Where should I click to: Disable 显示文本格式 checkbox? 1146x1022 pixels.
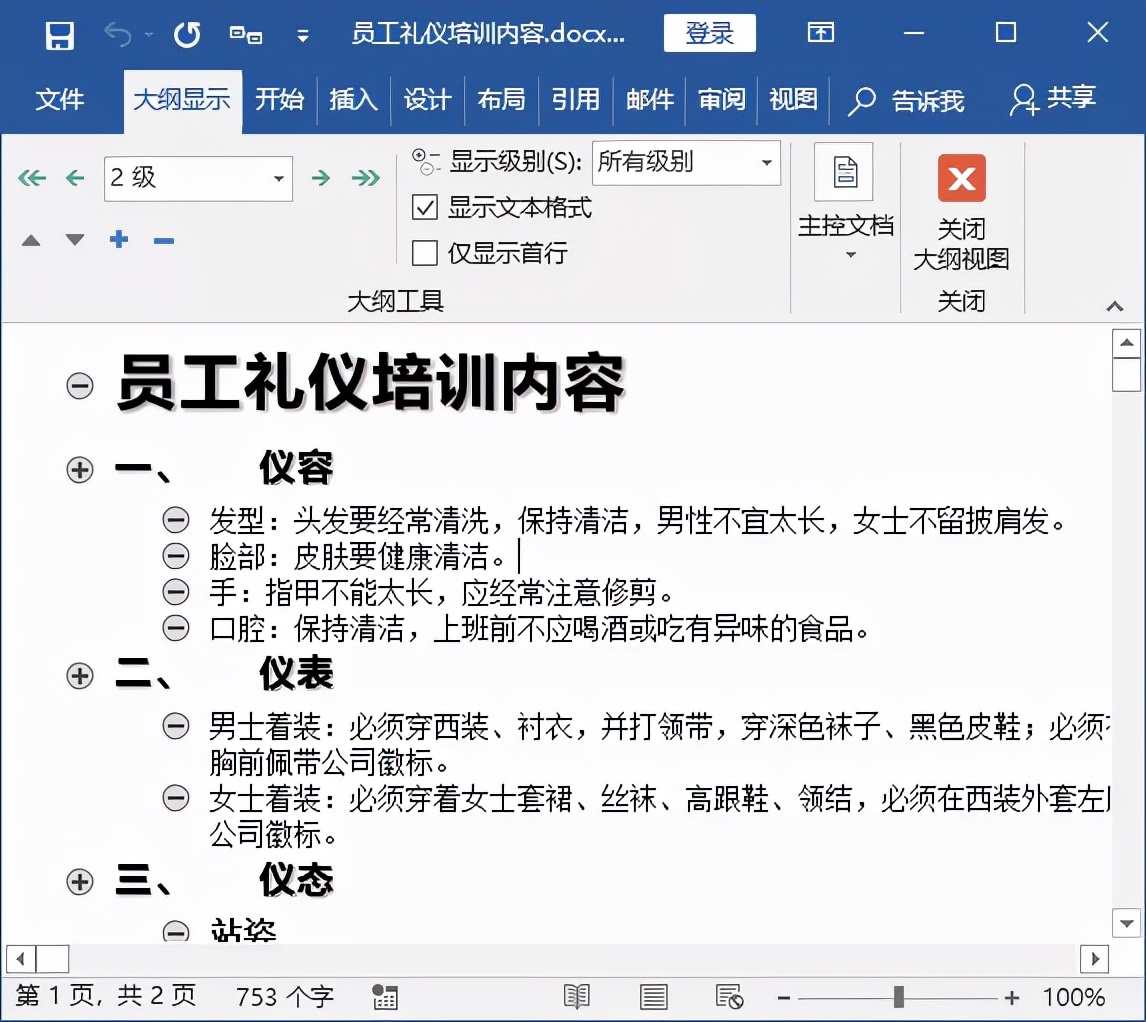425,207
